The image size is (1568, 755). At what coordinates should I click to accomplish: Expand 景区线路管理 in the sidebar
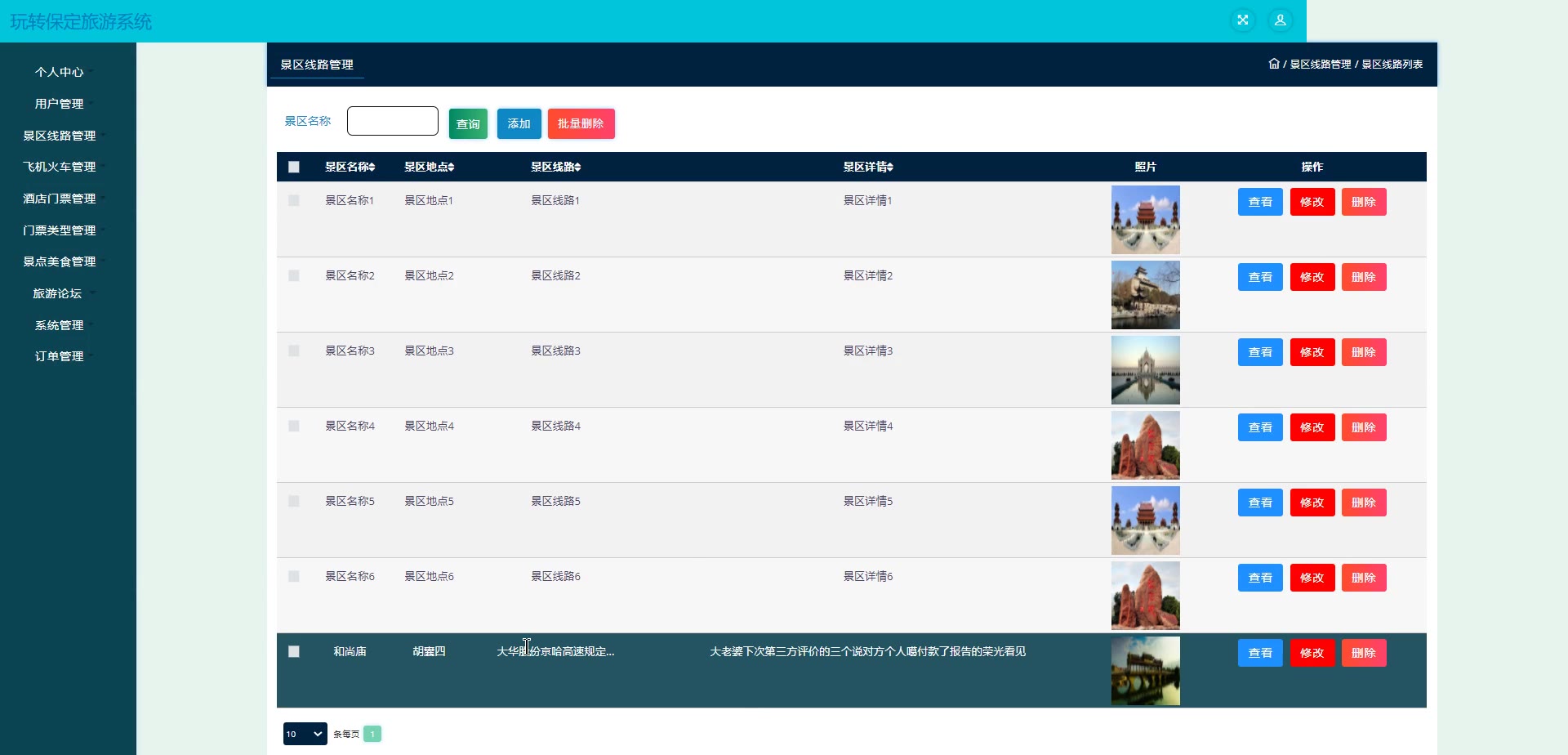coord(60,136)
